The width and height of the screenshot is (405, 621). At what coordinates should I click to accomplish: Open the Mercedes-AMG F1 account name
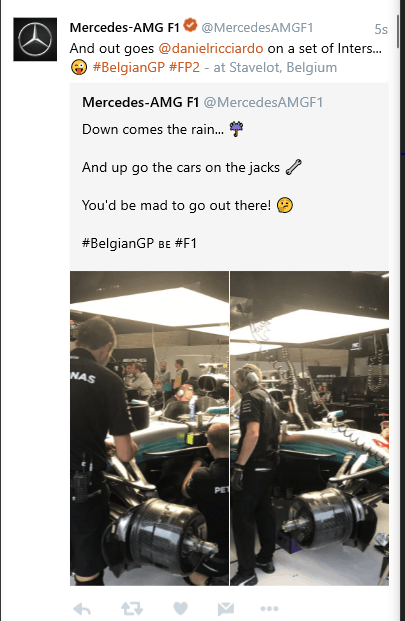(x=125, y=27)
